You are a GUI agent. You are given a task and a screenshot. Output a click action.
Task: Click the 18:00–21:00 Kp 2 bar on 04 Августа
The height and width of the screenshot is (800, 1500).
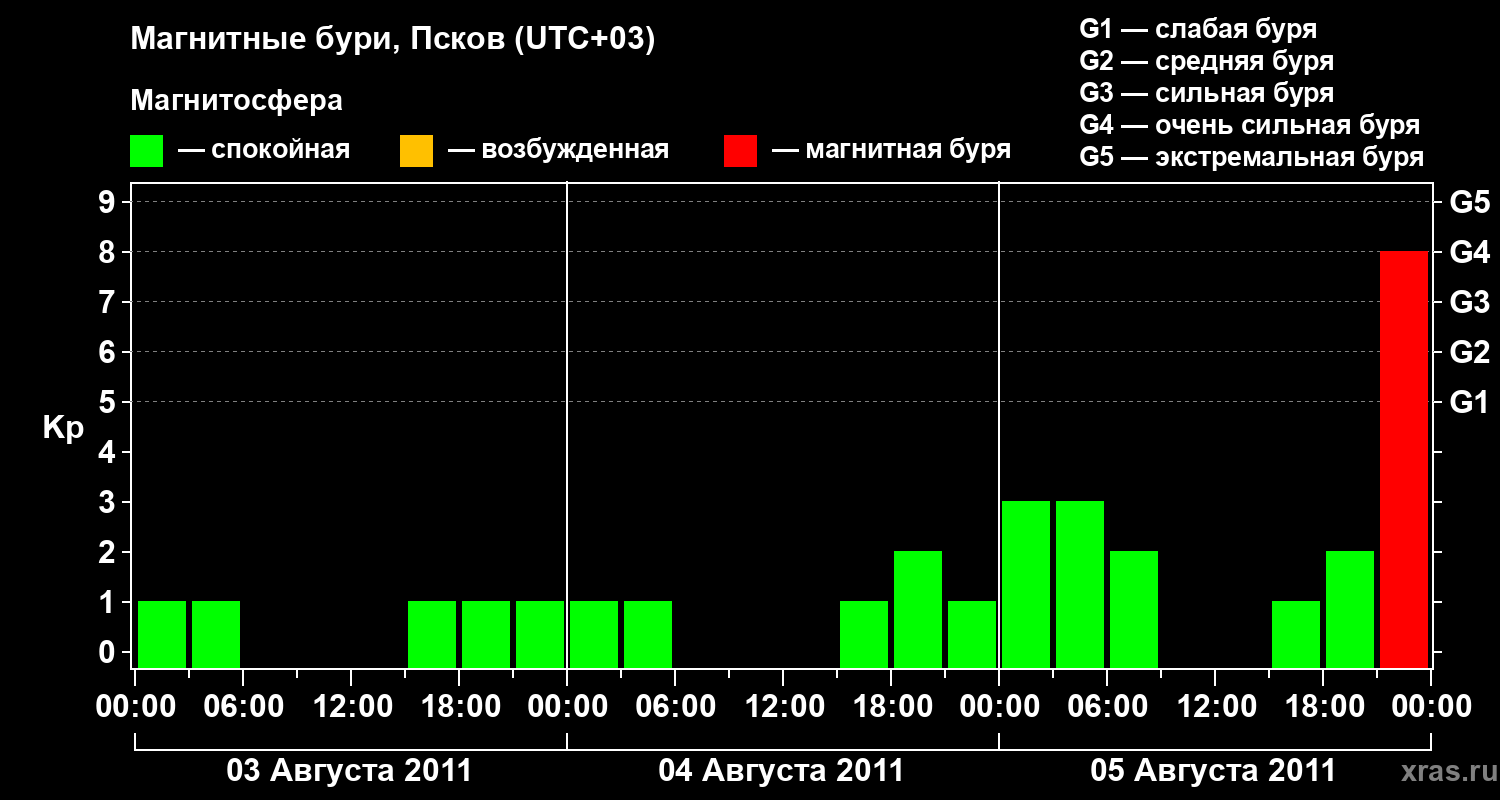pos(918,609)
